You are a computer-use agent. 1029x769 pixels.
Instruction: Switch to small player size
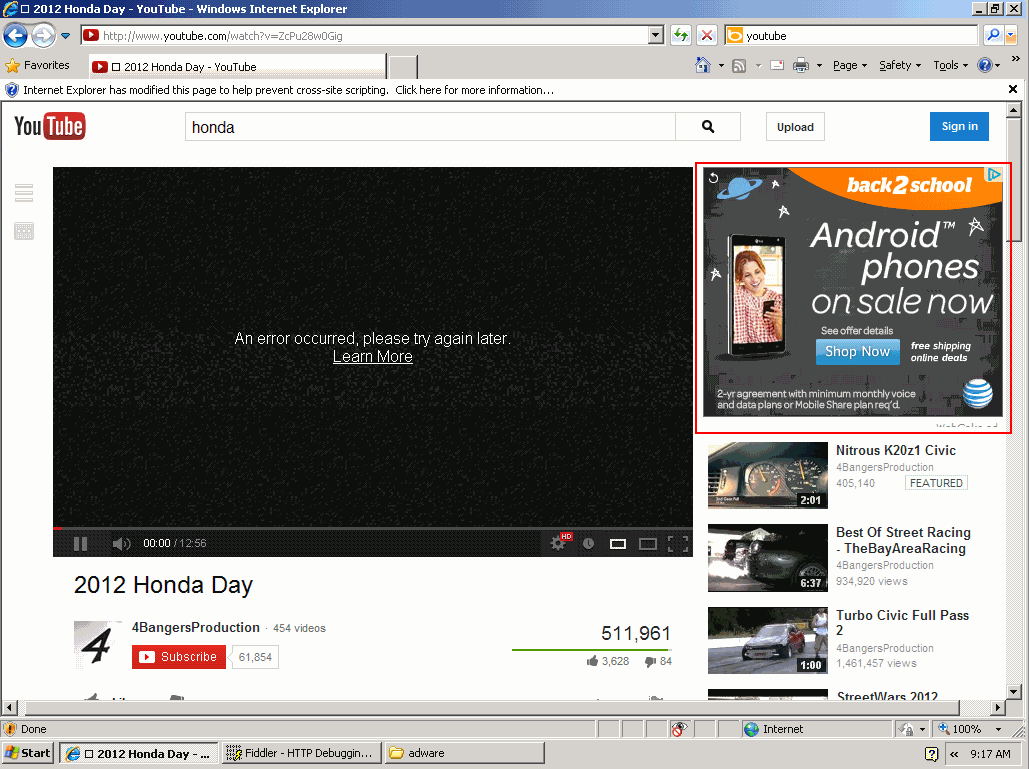(618, 544)
